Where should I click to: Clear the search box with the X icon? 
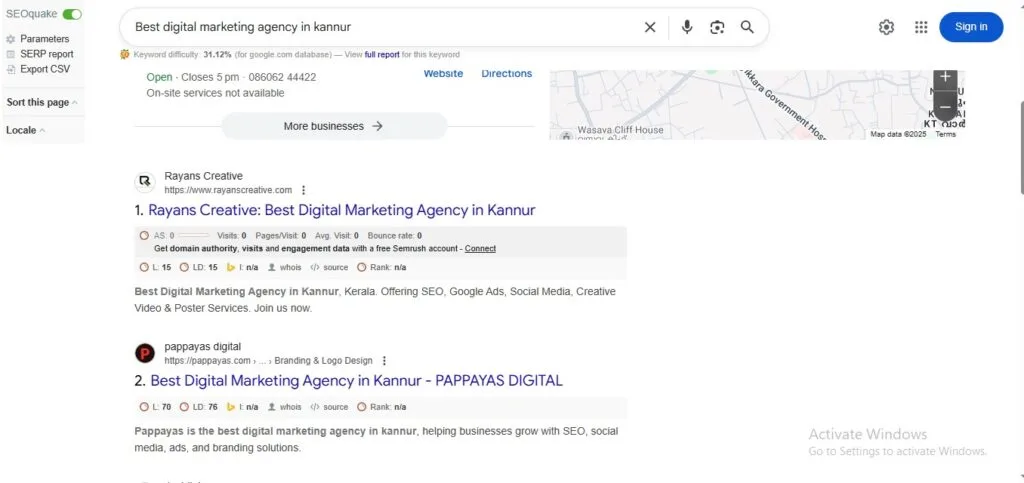[x=650, y=27]
